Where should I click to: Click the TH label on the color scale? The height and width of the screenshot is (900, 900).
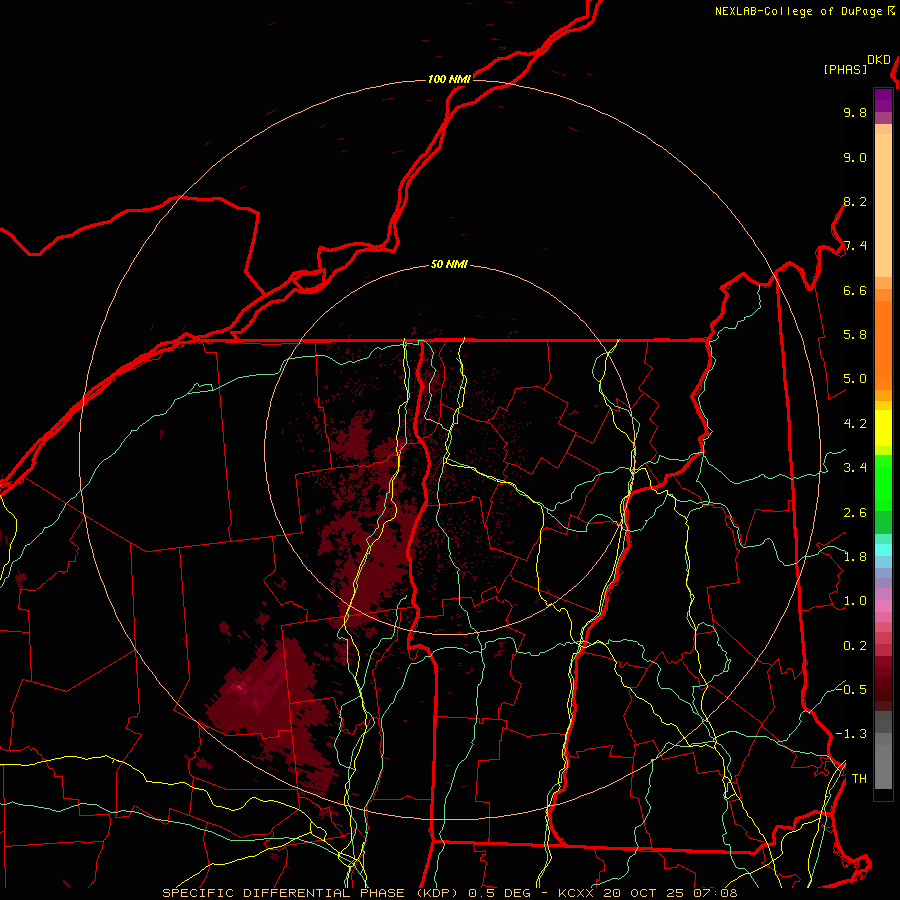tap(859, 778)
